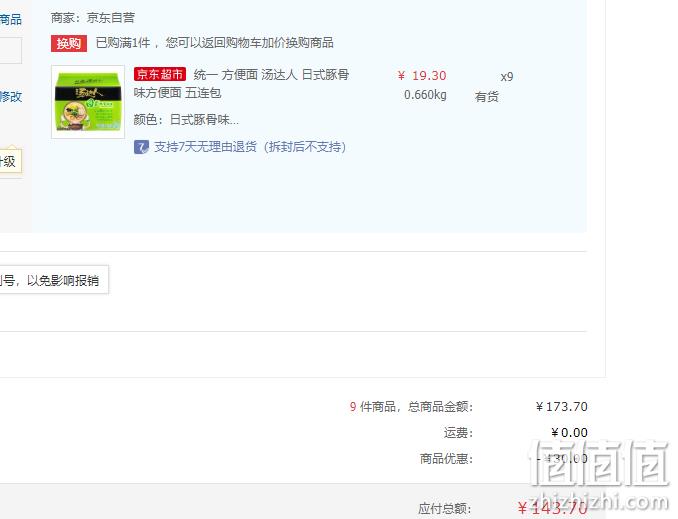Click the 商品 link at top left
This screenshot has height=519, width=678.
11,19
